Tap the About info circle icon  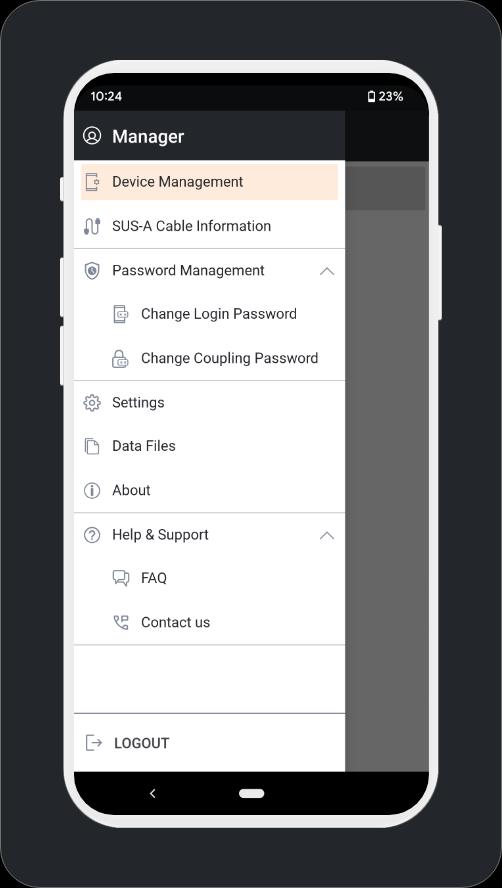pos(92,490)
